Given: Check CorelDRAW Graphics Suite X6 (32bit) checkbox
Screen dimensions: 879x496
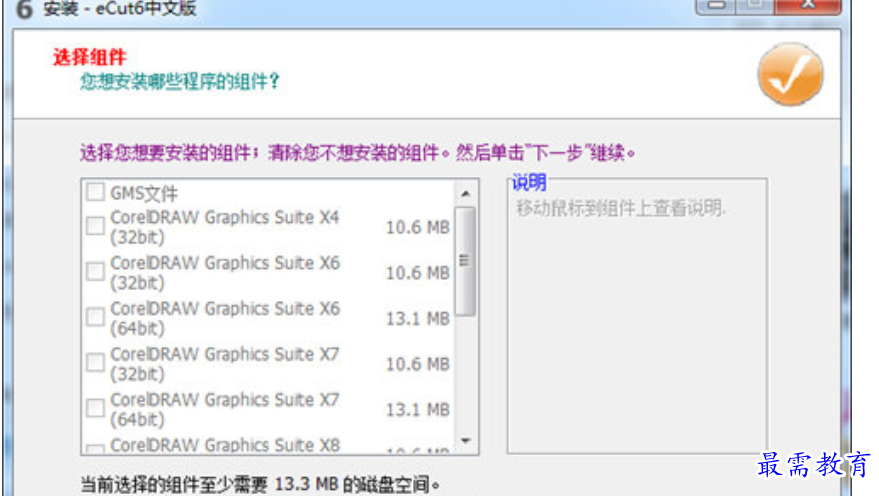Looking at the screenshot, I should coord(95,272).
